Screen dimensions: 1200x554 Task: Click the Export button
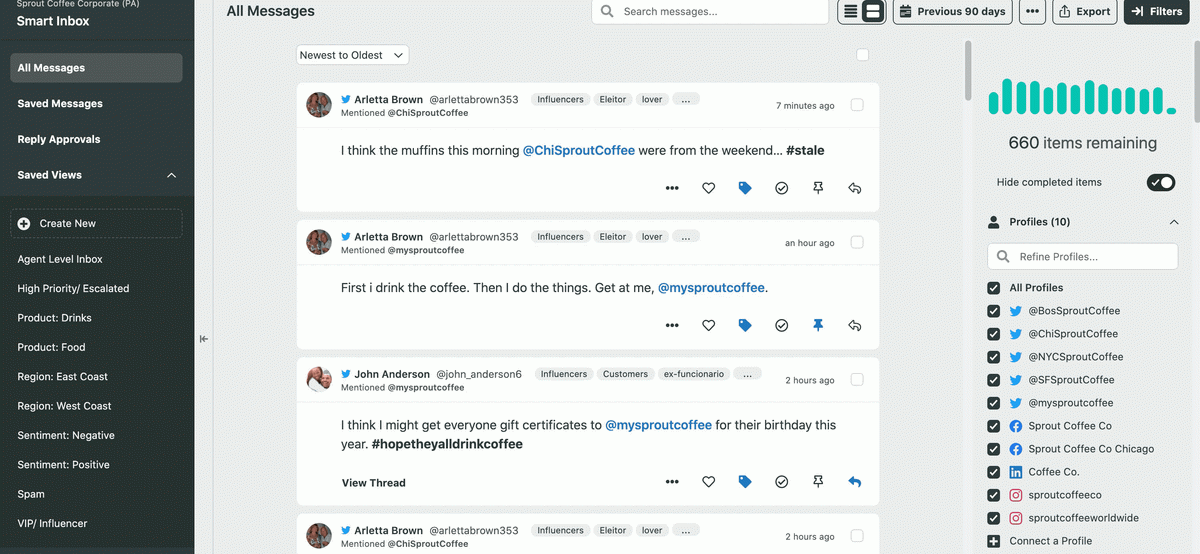tap(1085, 12)
